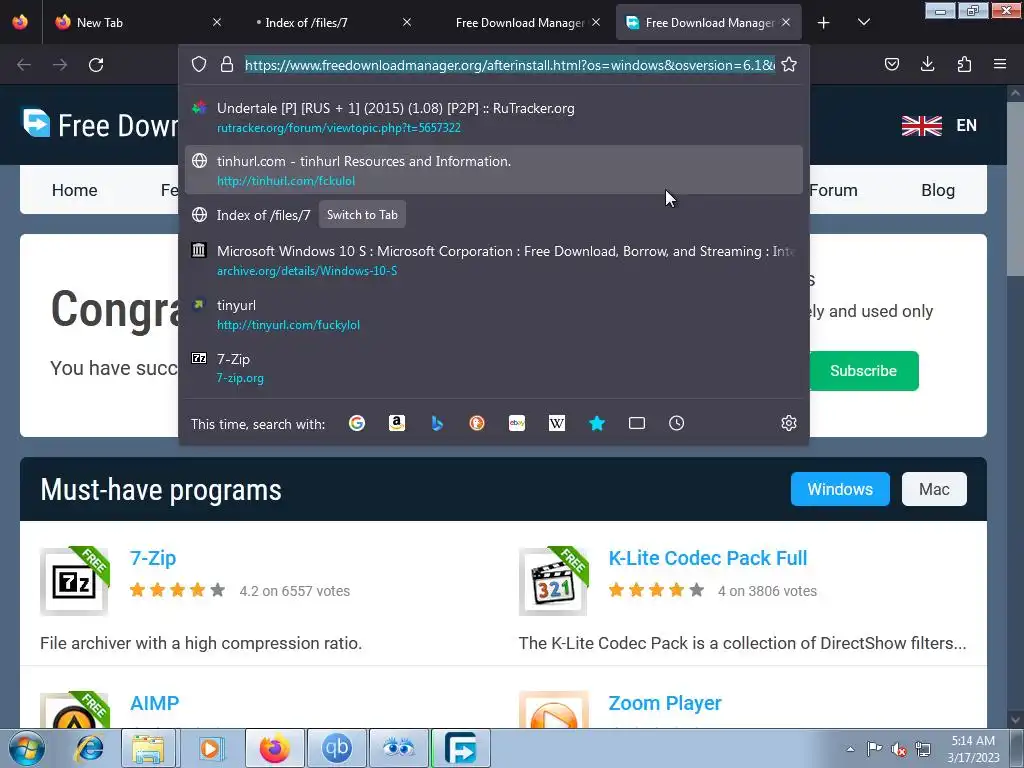The height and width of the screenshot is (768, 1024).
Task: Open qBittorrent from taskbar
Action: point(337,748)
